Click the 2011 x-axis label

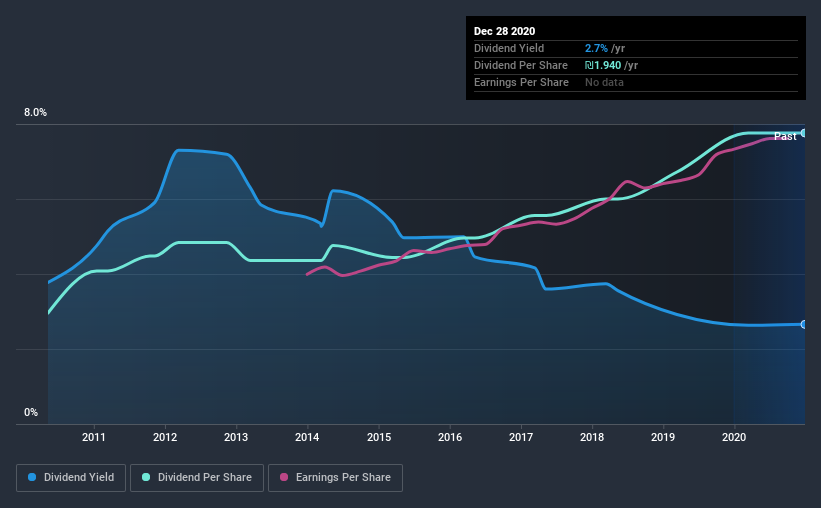click(94, 437)
